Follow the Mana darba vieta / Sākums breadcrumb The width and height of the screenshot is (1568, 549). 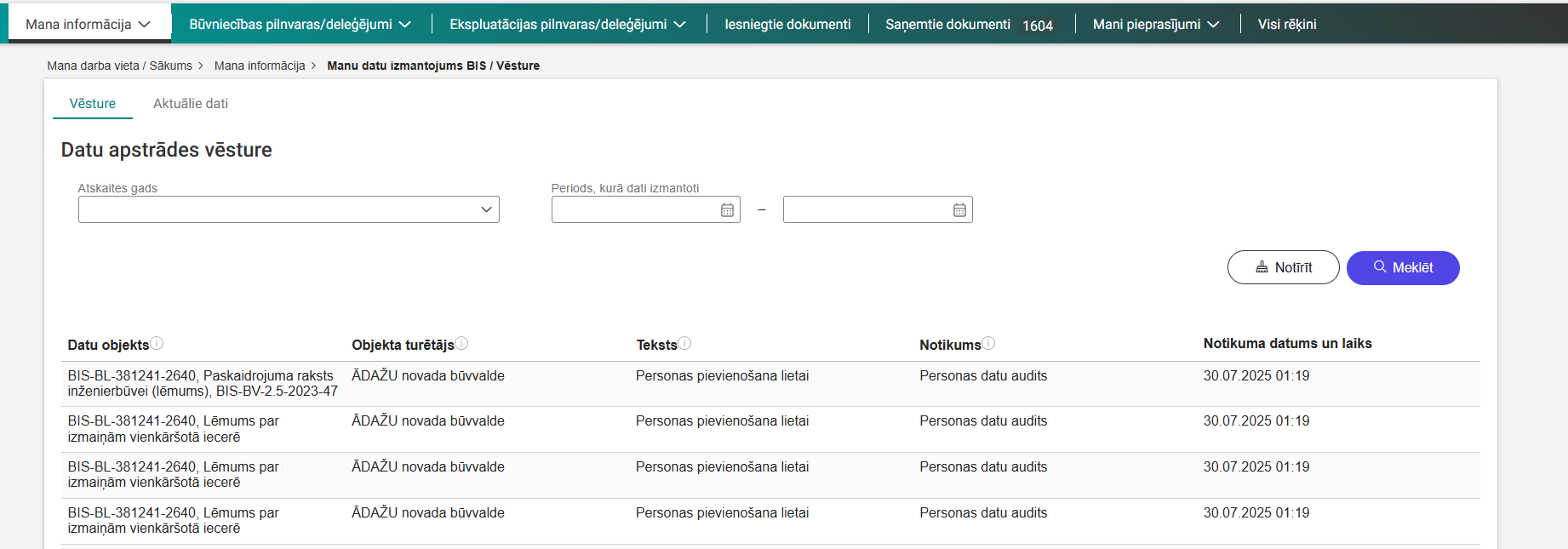click(x=119, y=66)
